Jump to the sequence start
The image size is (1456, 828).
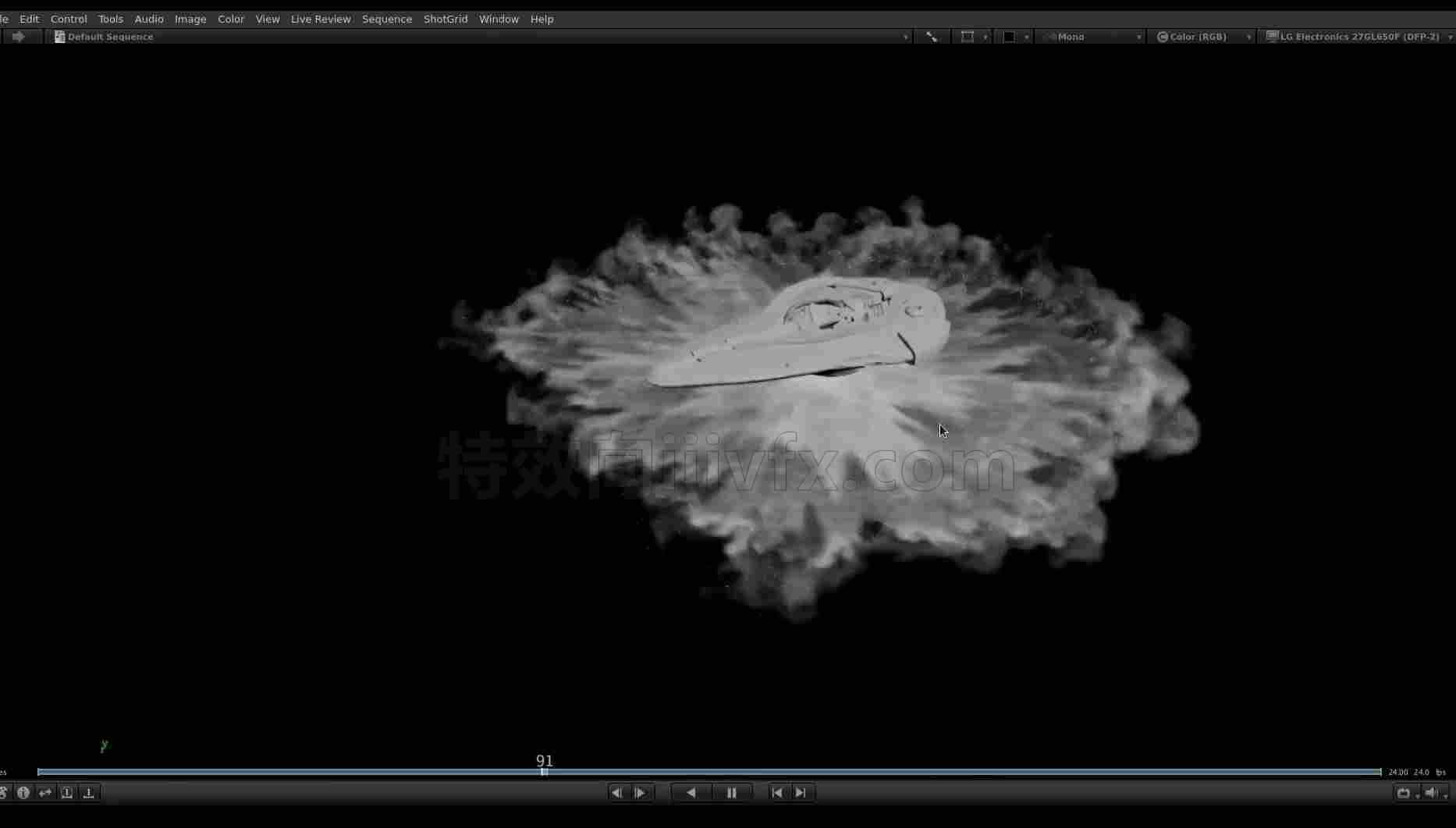[777, 793]
